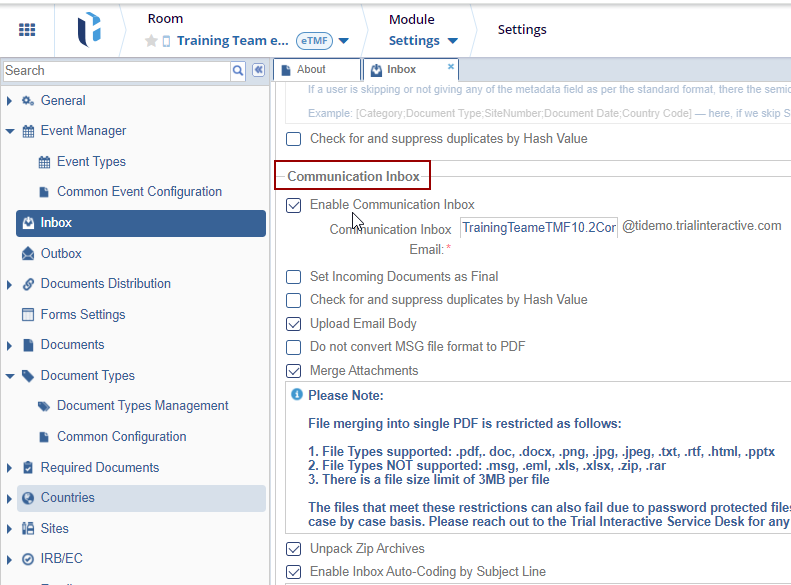Open the Module Settings dropdown

pyautogui.click(x=423, y=41)
